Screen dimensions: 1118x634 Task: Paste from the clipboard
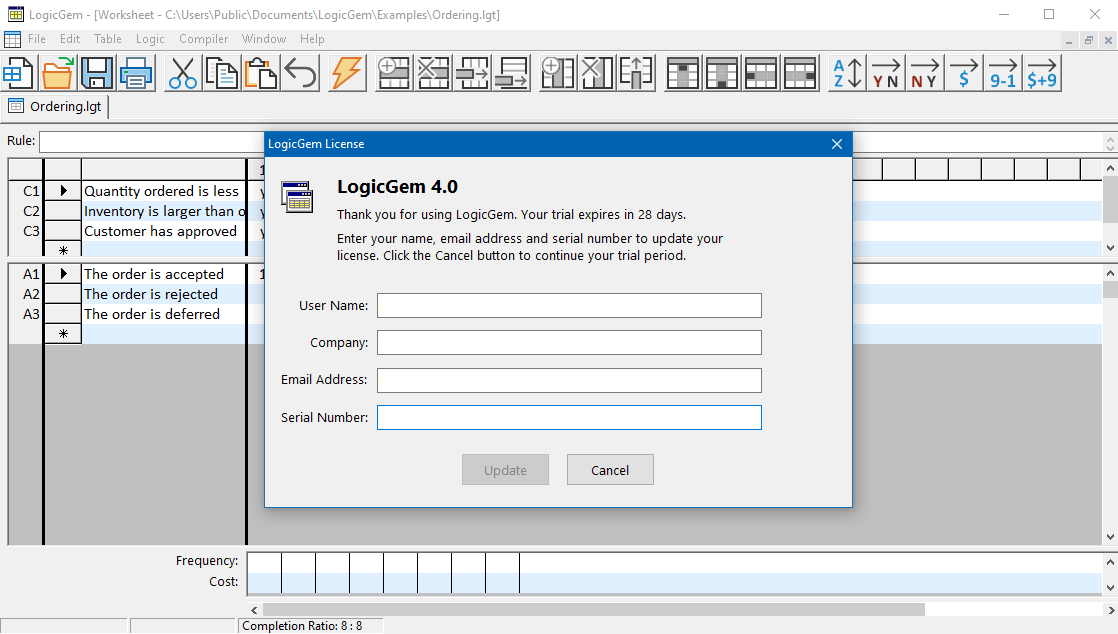click(260, 72)
